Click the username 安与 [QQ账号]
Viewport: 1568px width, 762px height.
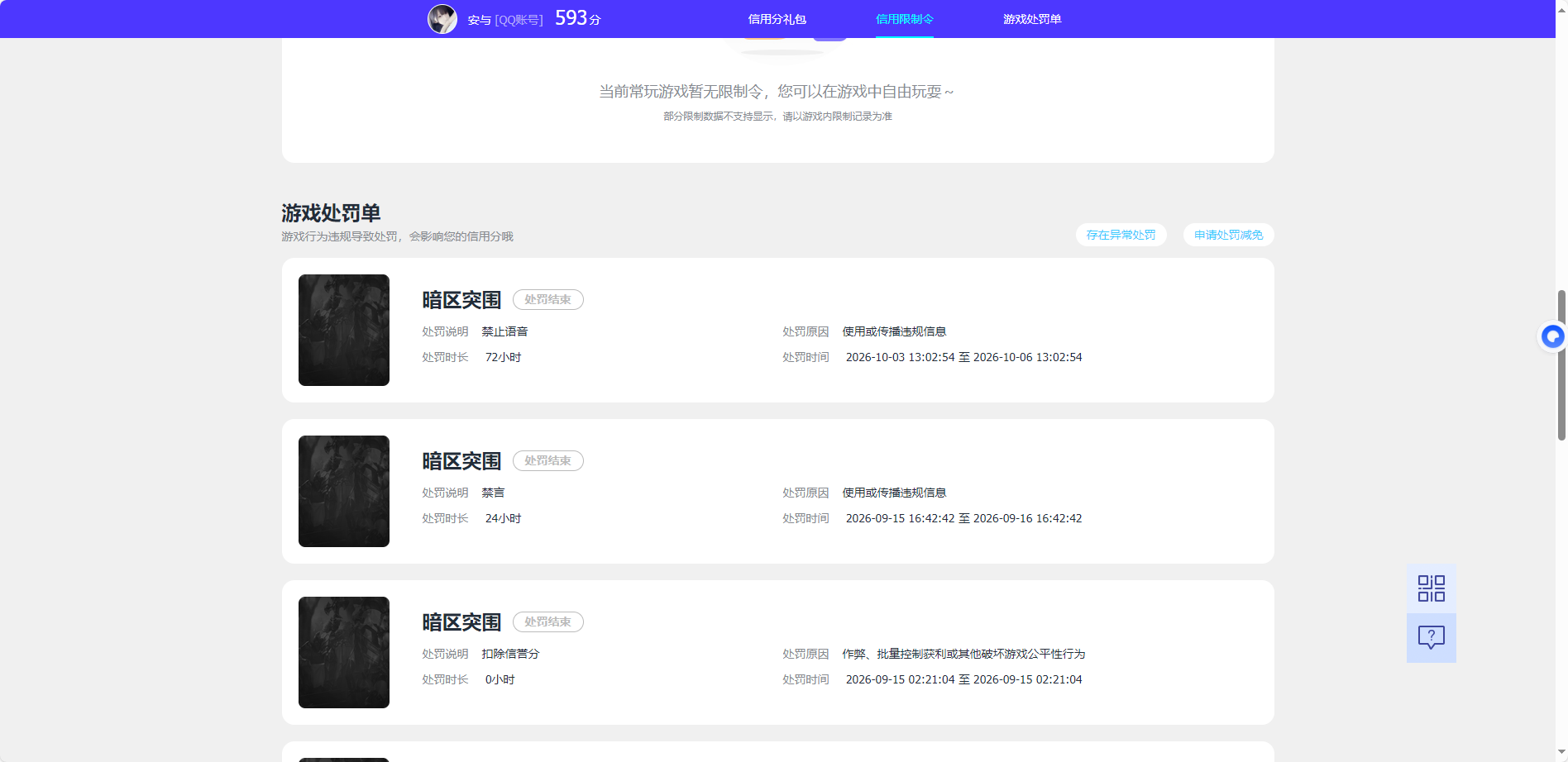coord(505,20)
